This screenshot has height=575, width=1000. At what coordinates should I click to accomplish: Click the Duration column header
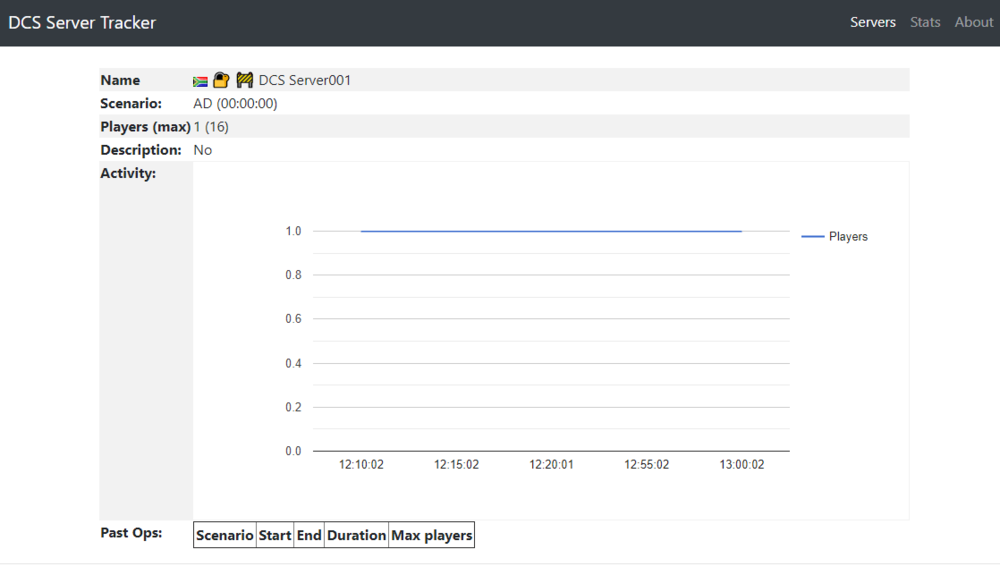(x=356, y=535)
